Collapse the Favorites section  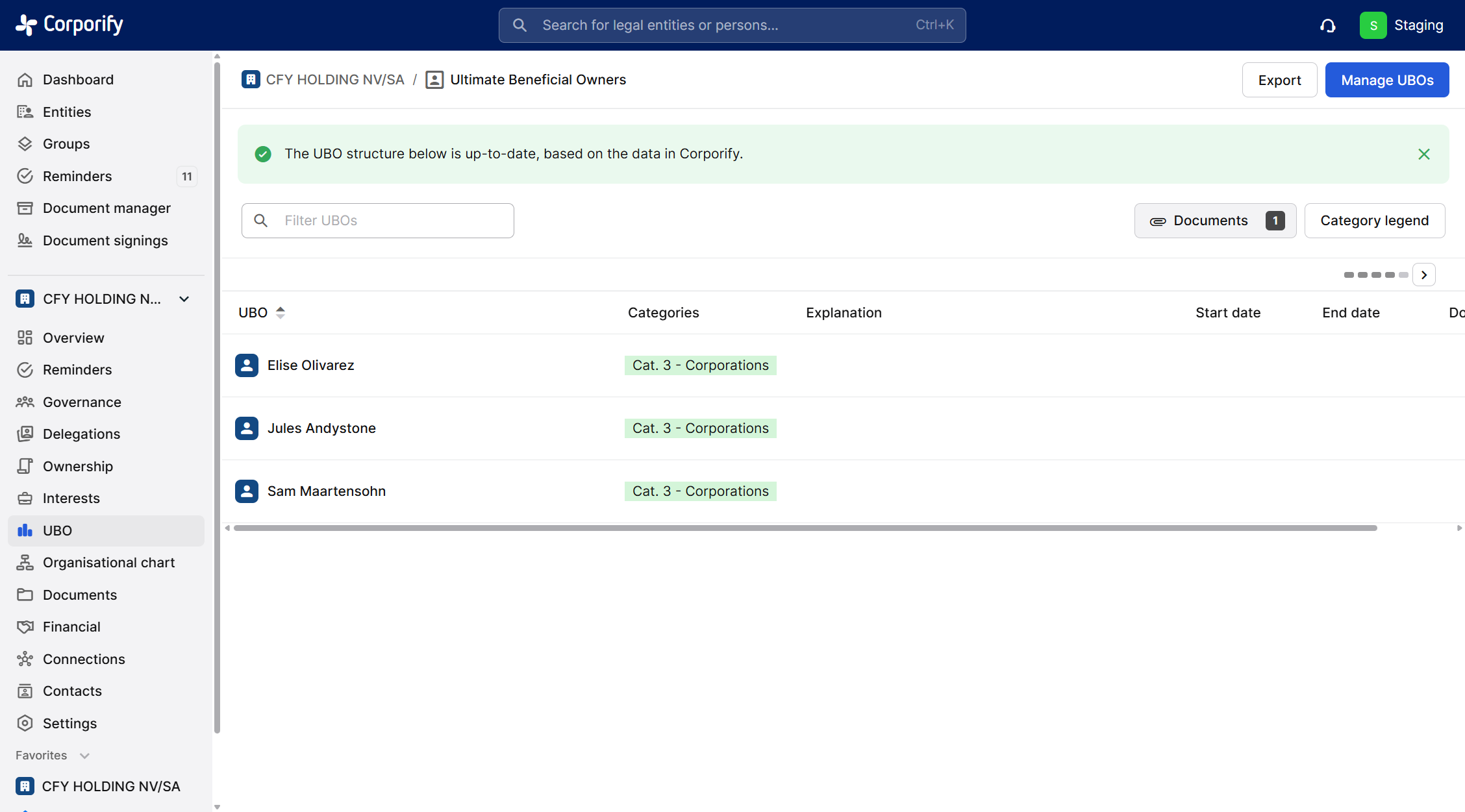click(84, 756)
